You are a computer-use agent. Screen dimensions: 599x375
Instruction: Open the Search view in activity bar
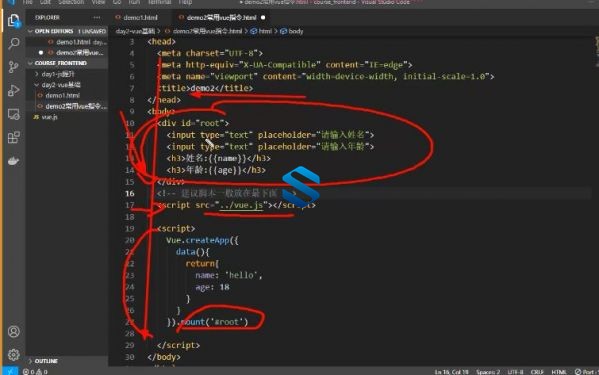click(x=14, y=44)
